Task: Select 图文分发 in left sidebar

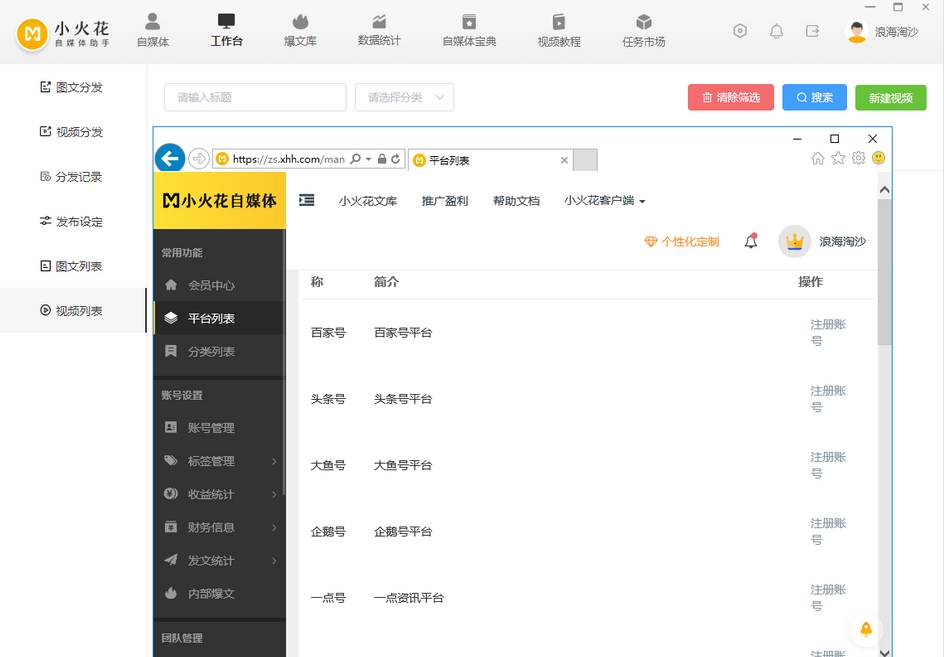Action: pyautogui.click(x=73, y=87)
